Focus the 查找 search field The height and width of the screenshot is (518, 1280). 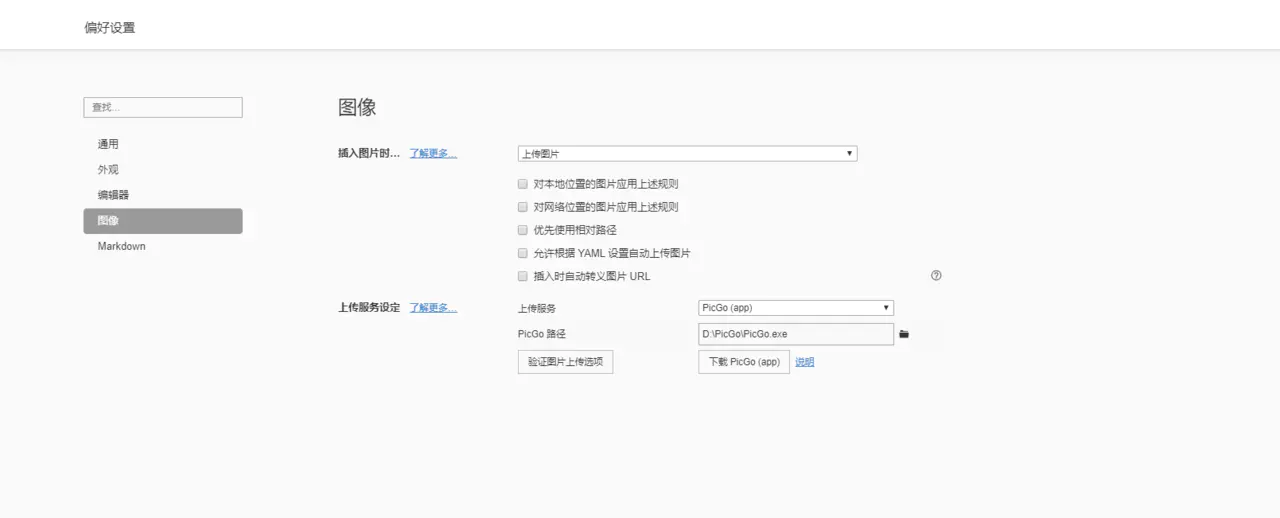point(162,107)
